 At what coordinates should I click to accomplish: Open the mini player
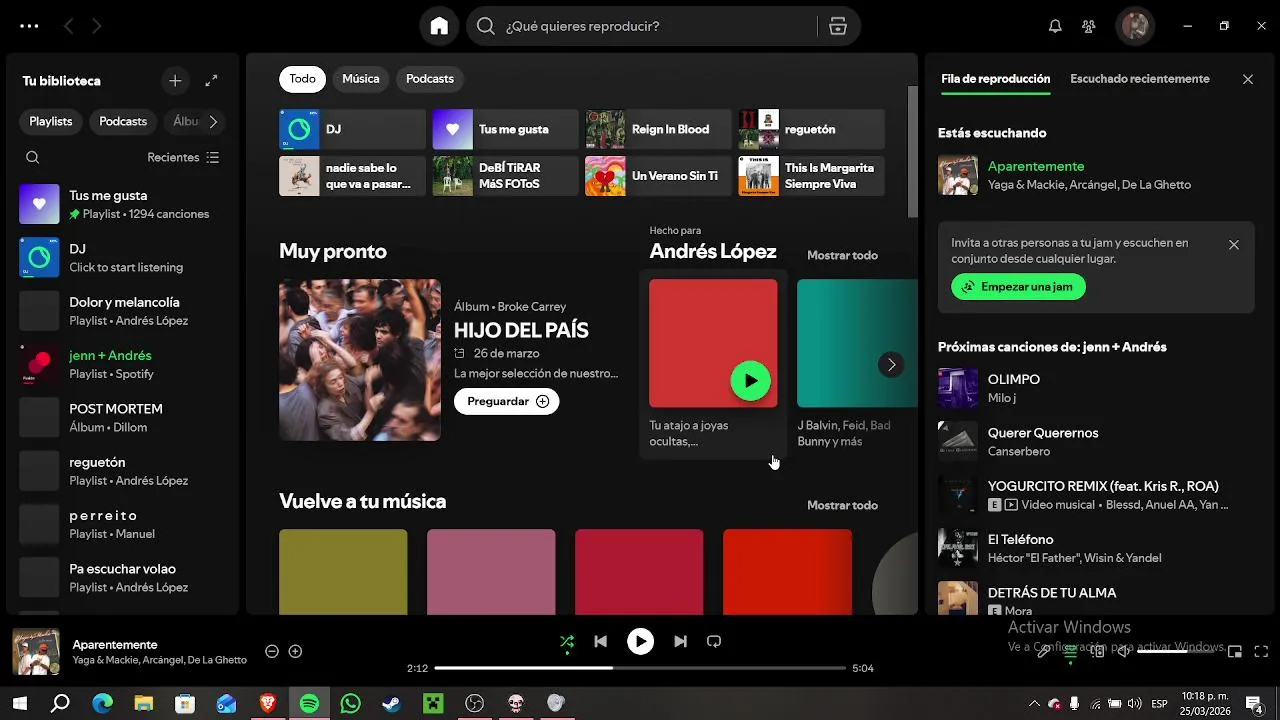point(1235,652)
